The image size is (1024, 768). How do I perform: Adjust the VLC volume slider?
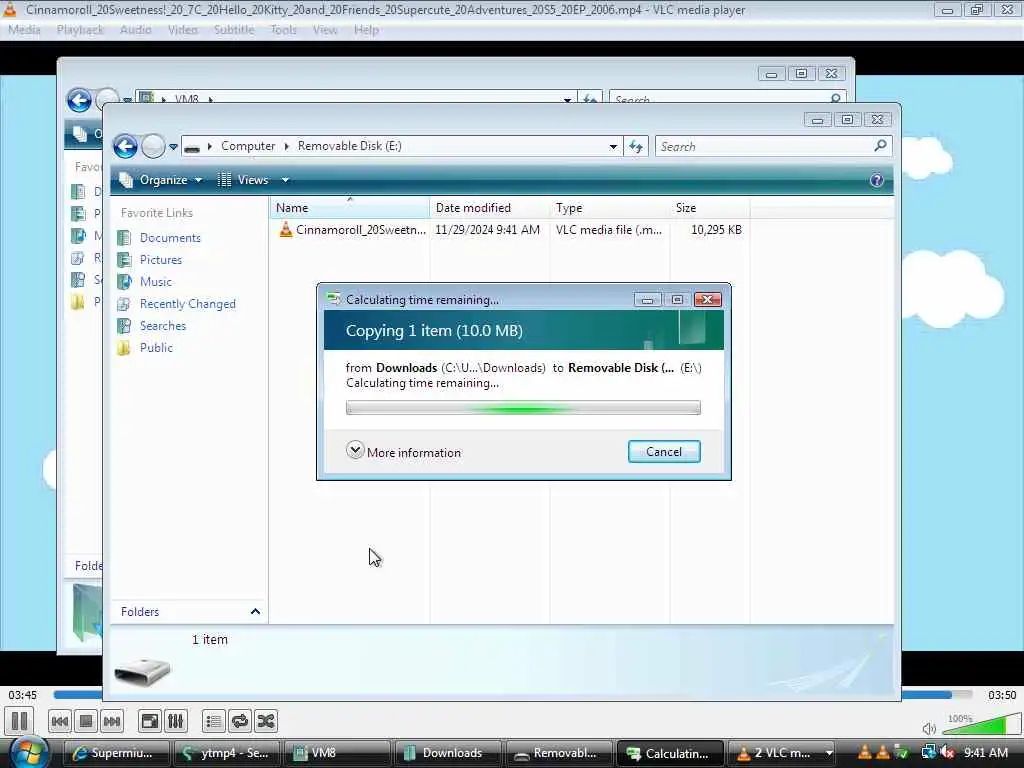click(981, 724)
